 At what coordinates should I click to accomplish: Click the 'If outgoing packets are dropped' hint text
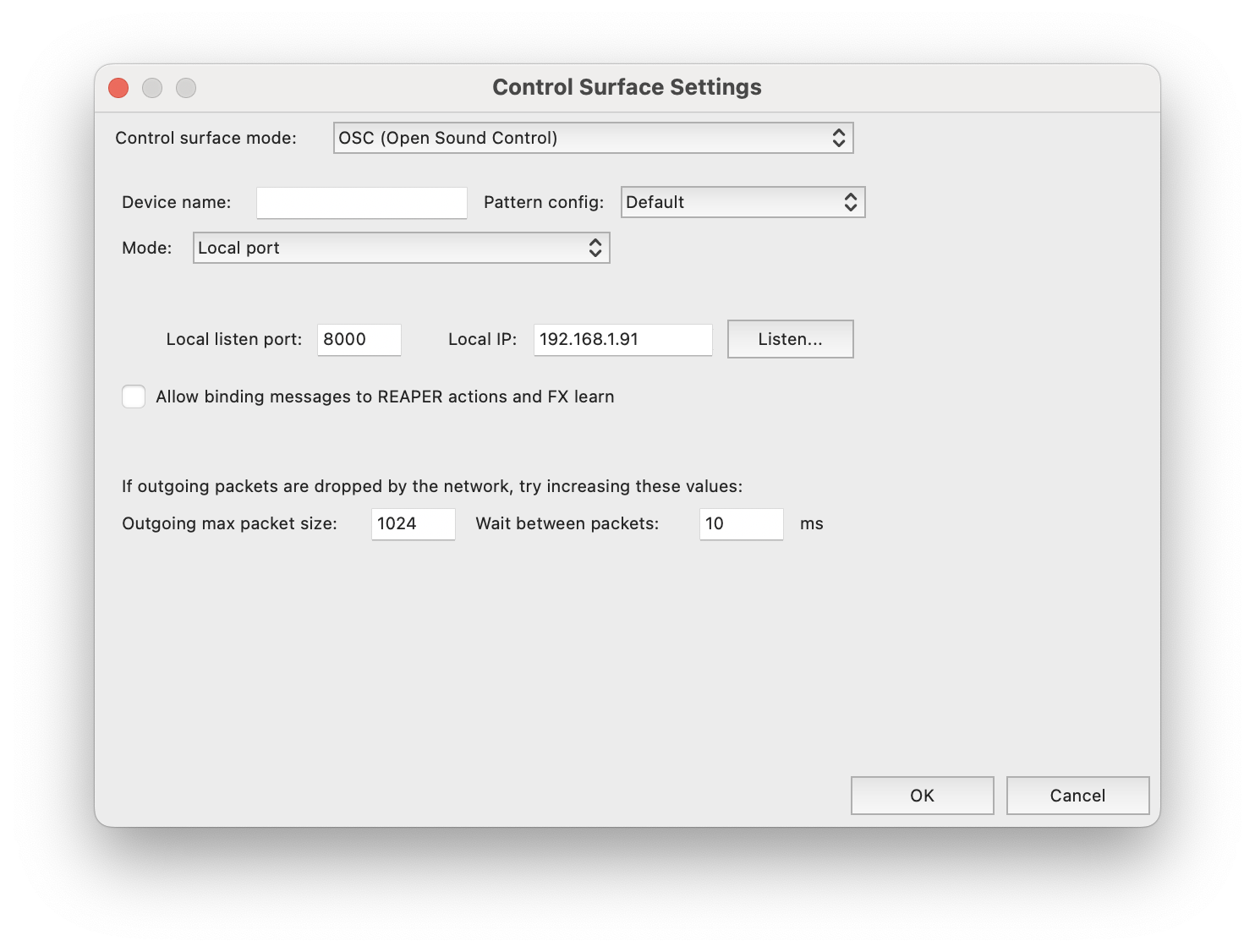(x=432, y=486)
